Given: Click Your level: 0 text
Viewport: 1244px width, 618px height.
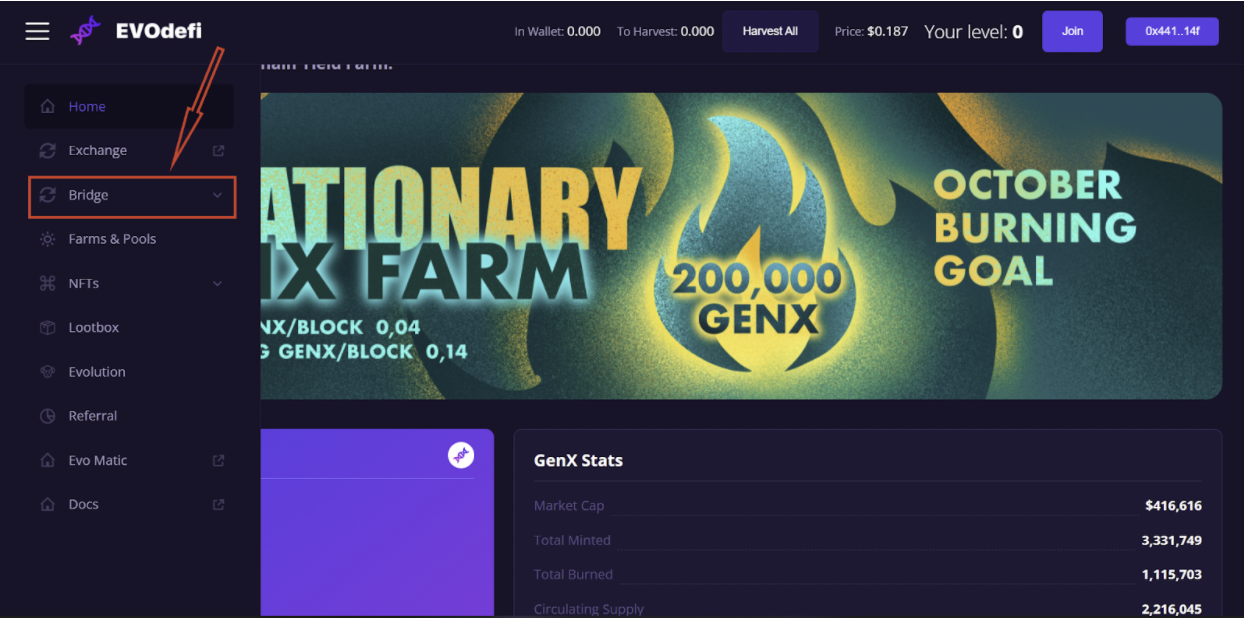Looking at the screenshot, I should click(973, 31).
